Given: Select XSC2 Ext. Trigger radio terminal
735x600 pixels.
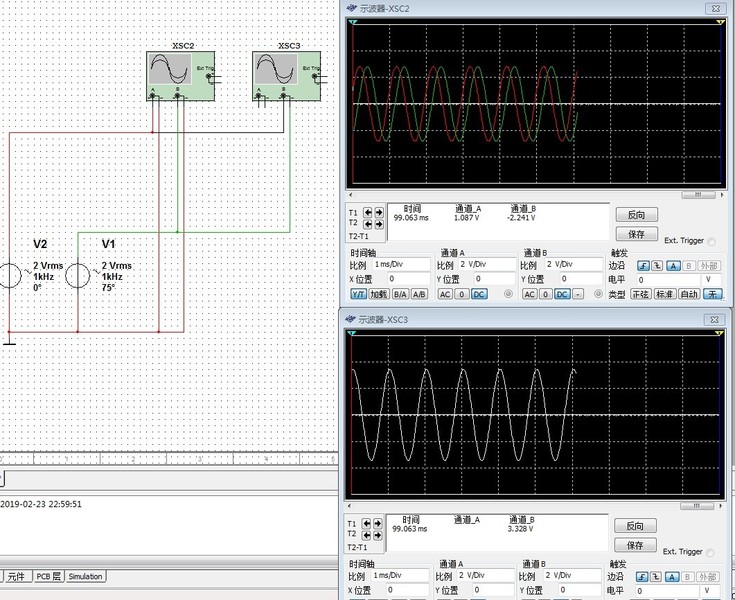Looking at the screenshot, I should (x=711, y=241).
